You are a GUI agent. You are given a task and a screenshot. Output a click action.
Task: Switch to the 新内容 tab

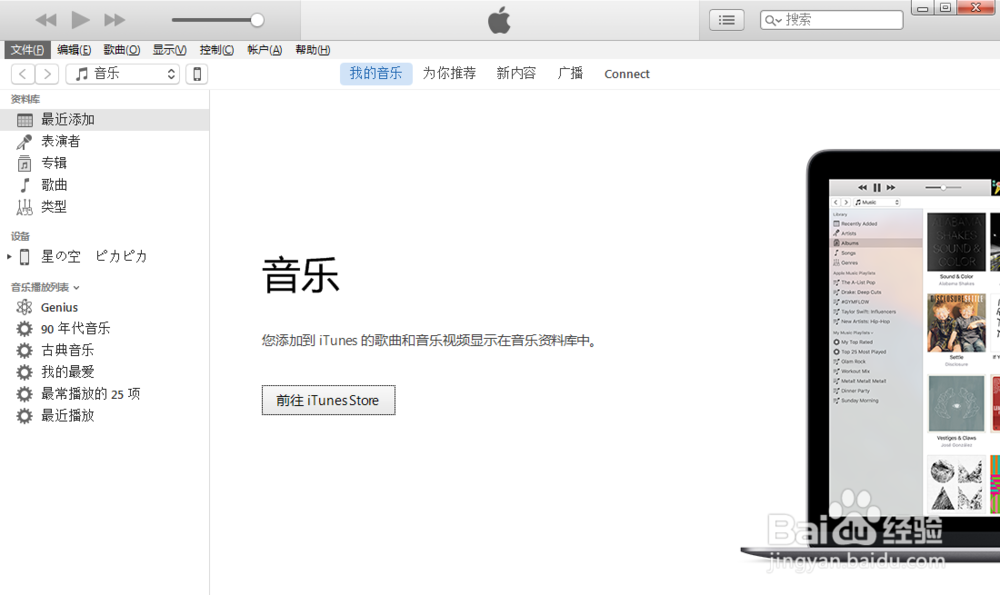pyautogui.click(x=516, y=73)
